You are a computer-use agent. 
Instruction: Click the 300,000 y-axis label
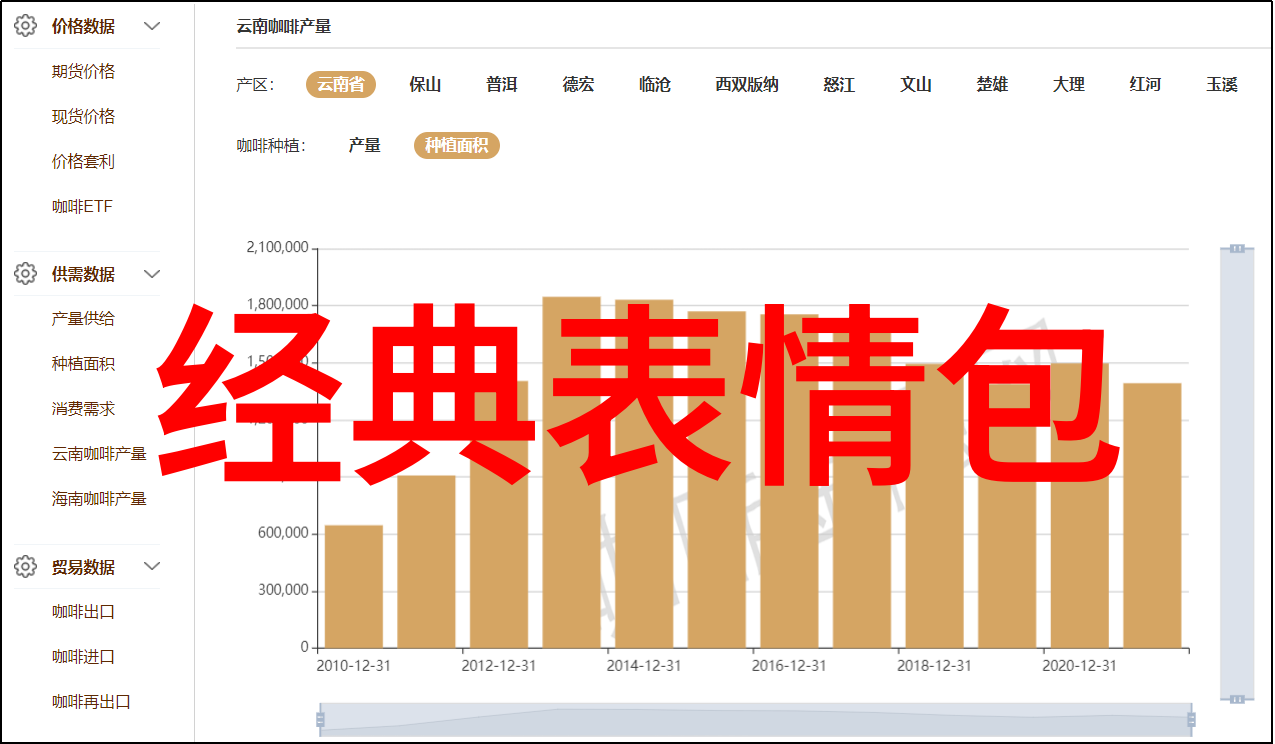283,590
